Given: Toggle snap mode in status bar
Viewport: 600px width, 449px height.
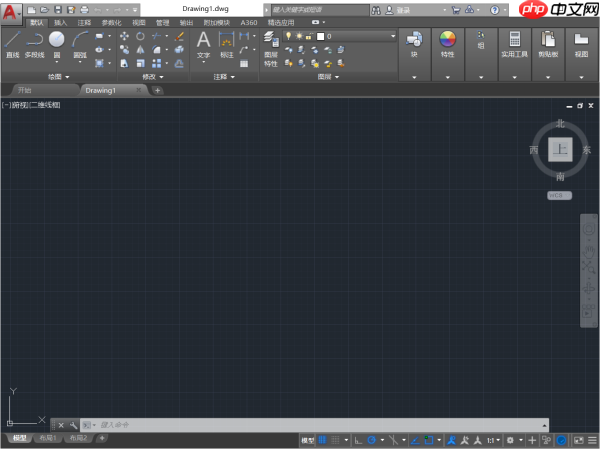Looking at the screenshot, I should [x=335, y=440].
